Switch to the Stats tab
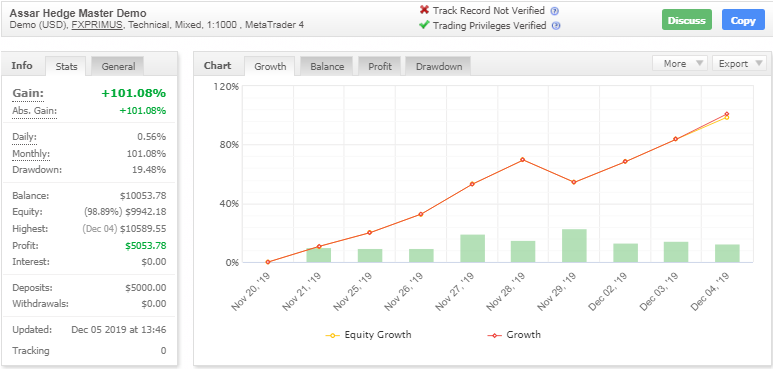Image resolution: width=773 pixels, height=369 pixels. coord(66,66)
